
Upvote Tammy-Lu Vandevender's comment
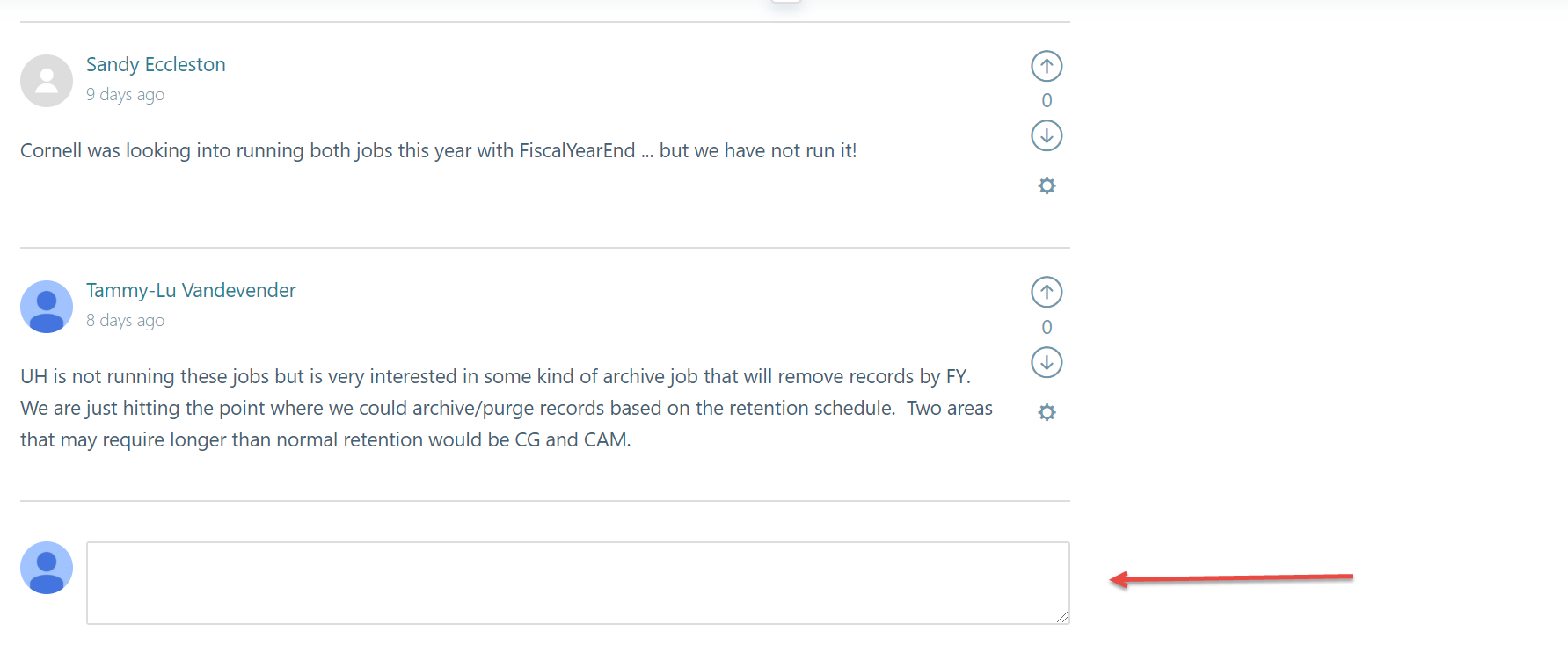pyautogui.click(x=1047, y=292)
